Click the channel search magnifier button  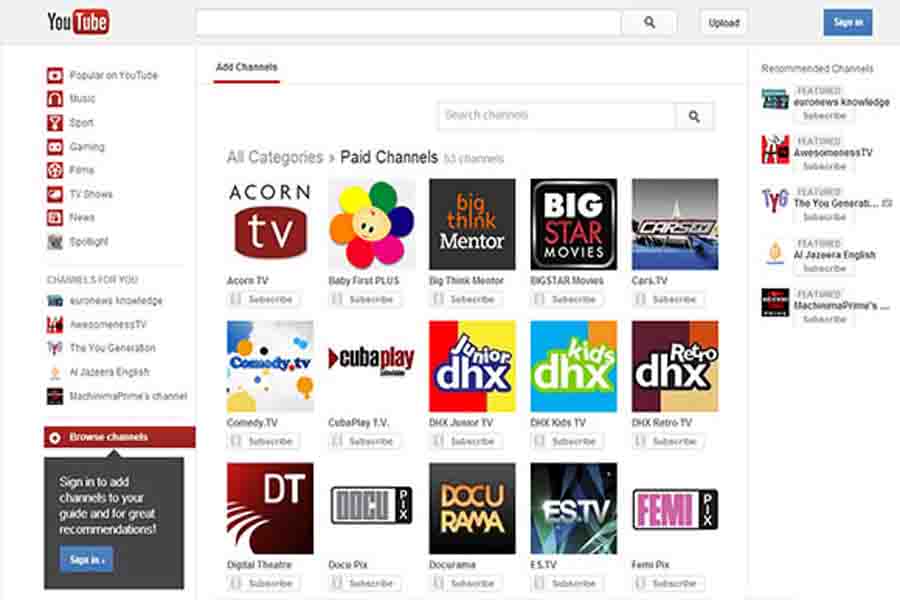pyautogui.click(x=694, y=117)
